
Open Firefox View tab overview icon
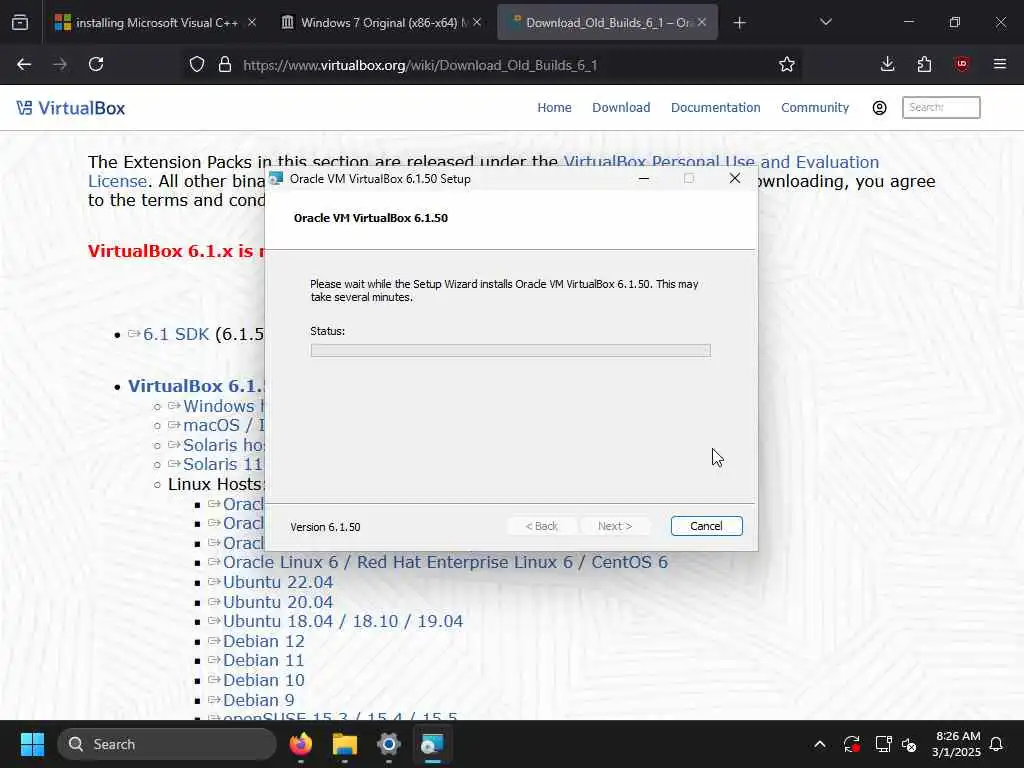(x=20, y=23)
